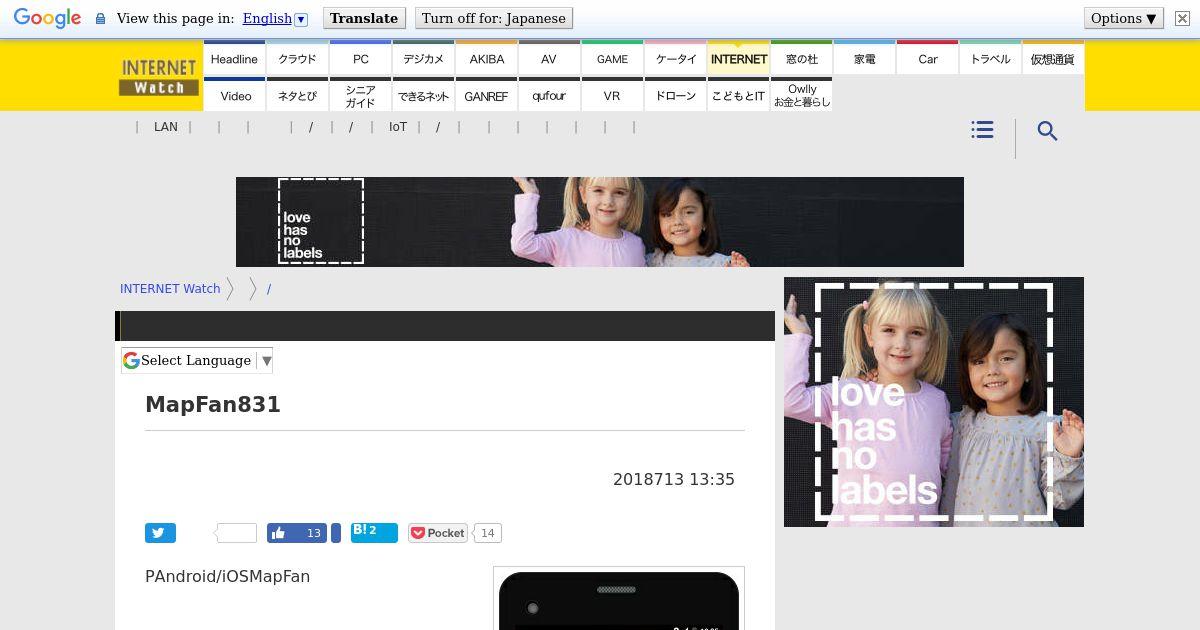Open the search magnifier icon
This screenshot has width=1200, height=630.
pyautogui.click(x=1047, y=131)
